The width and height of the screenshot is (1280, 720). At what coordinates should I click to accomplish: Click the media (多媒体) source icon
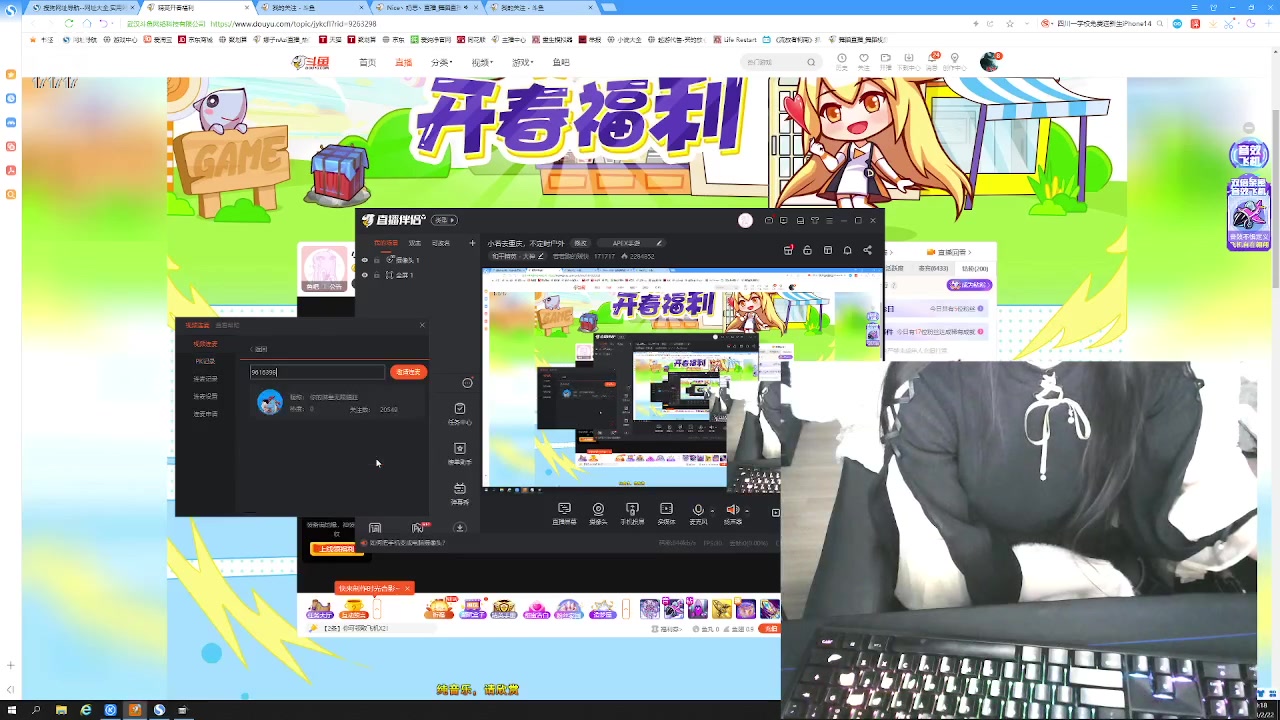pos(666,509)
